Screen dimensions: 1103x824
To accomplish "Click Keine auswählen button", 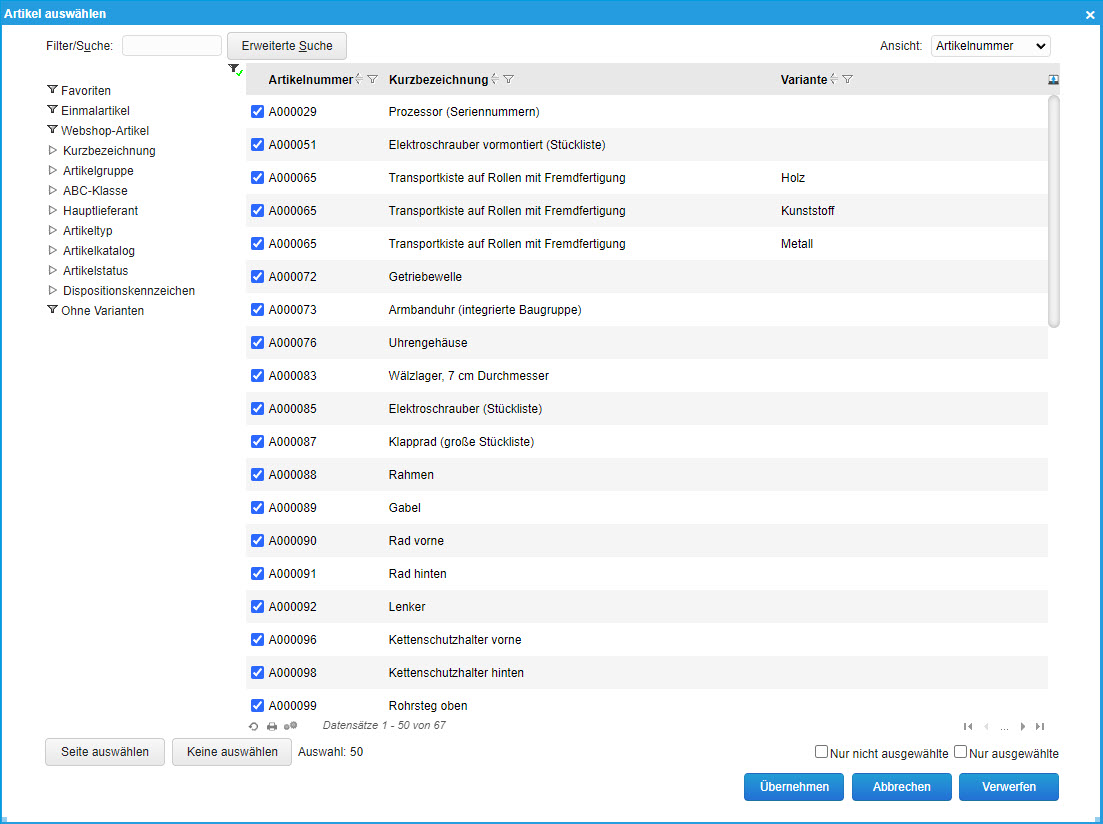I will 232,752.
